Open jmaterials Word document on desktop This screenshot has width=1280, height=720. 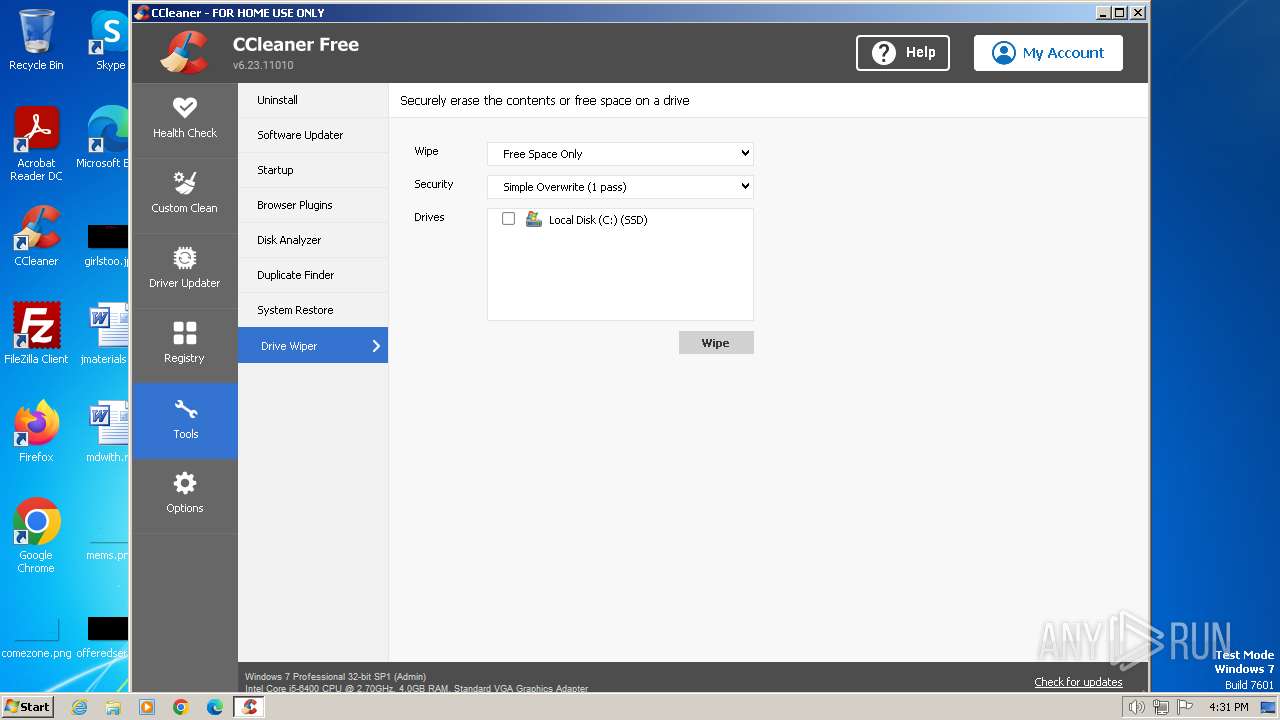click(x=106, y=334)
